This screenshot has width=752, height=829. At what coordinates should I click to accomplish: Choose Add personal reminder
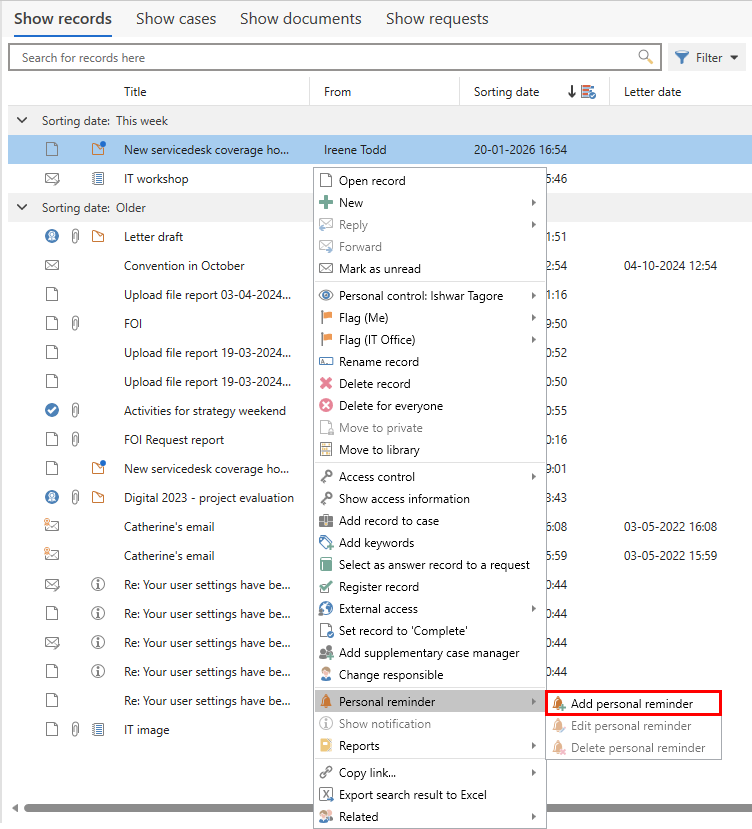(x=633, y=704)
